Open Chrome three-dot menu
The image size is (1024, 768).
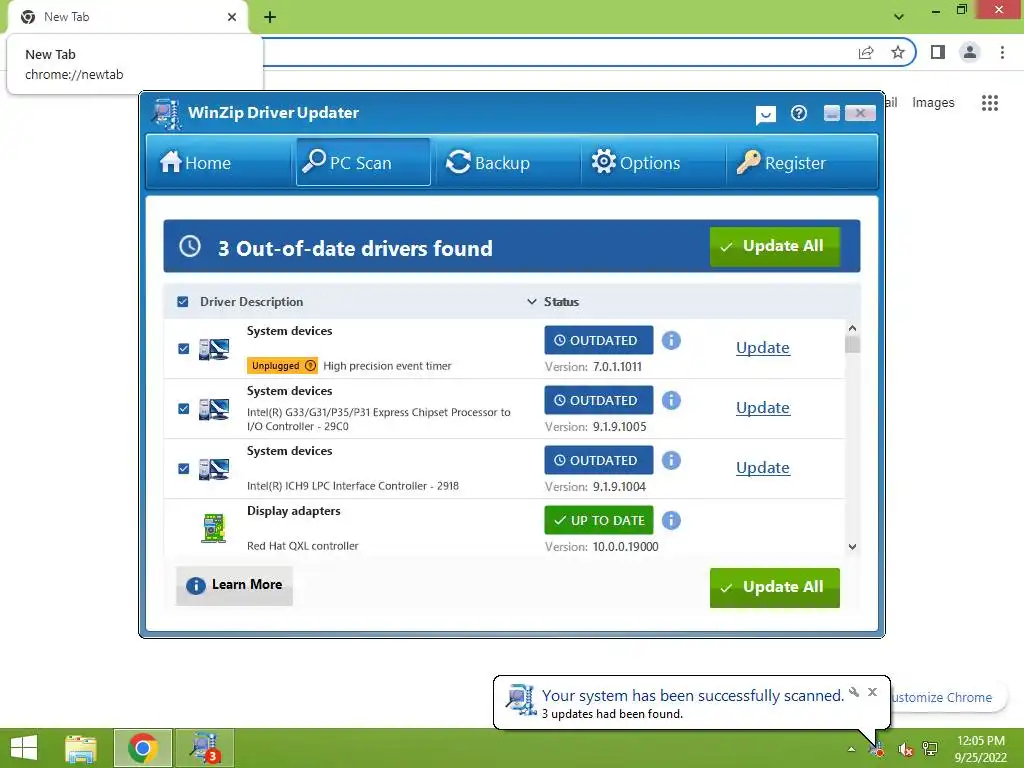[1002, 52]
